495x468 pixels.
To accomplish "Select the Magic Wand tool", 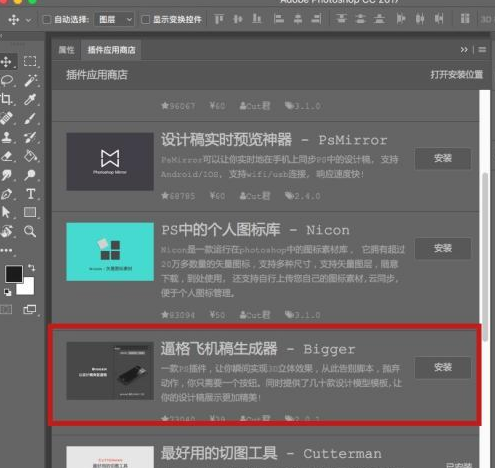I will [x=30, y=80].
